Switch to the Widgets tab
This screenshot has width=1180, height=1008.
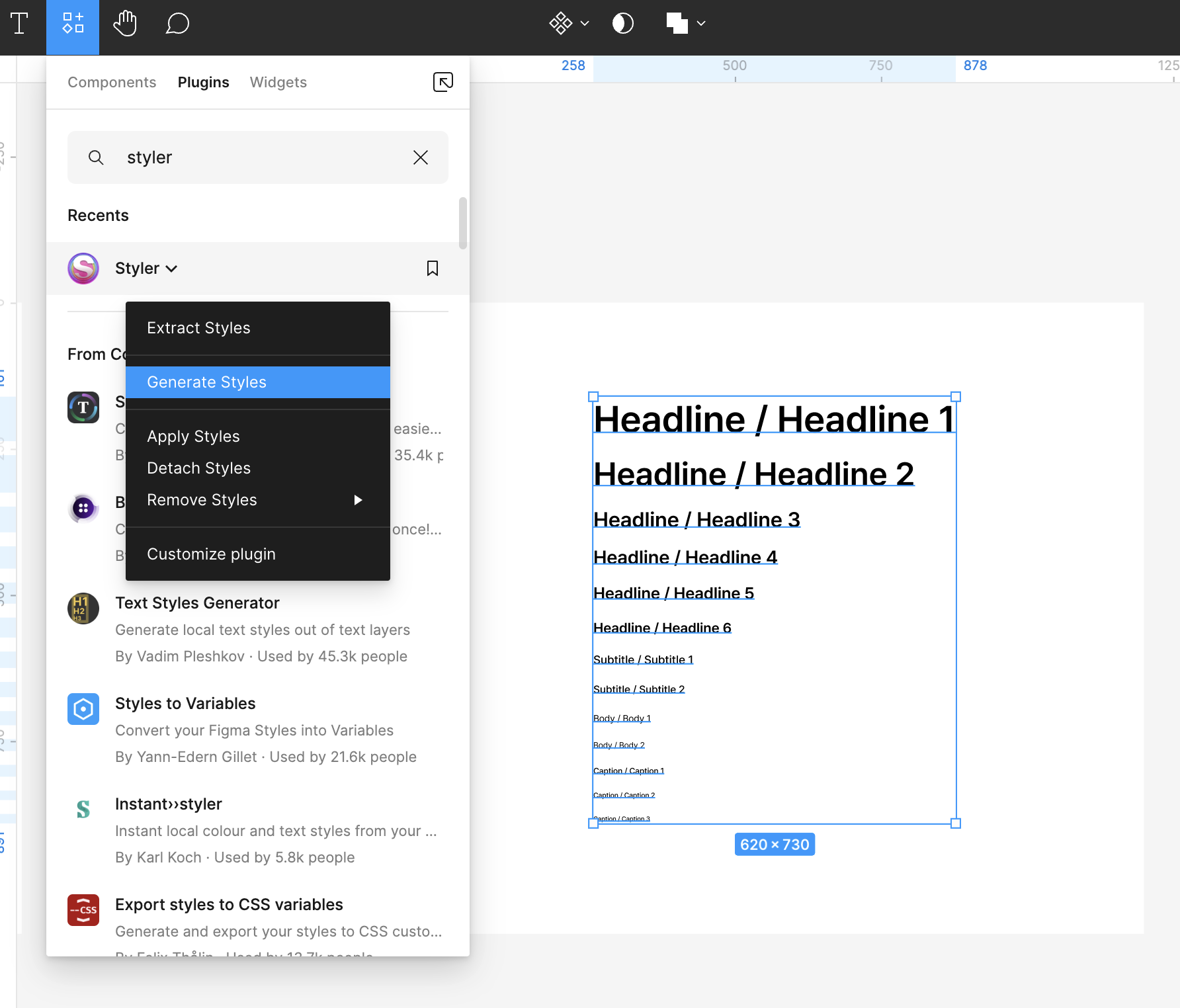point(278,82)
